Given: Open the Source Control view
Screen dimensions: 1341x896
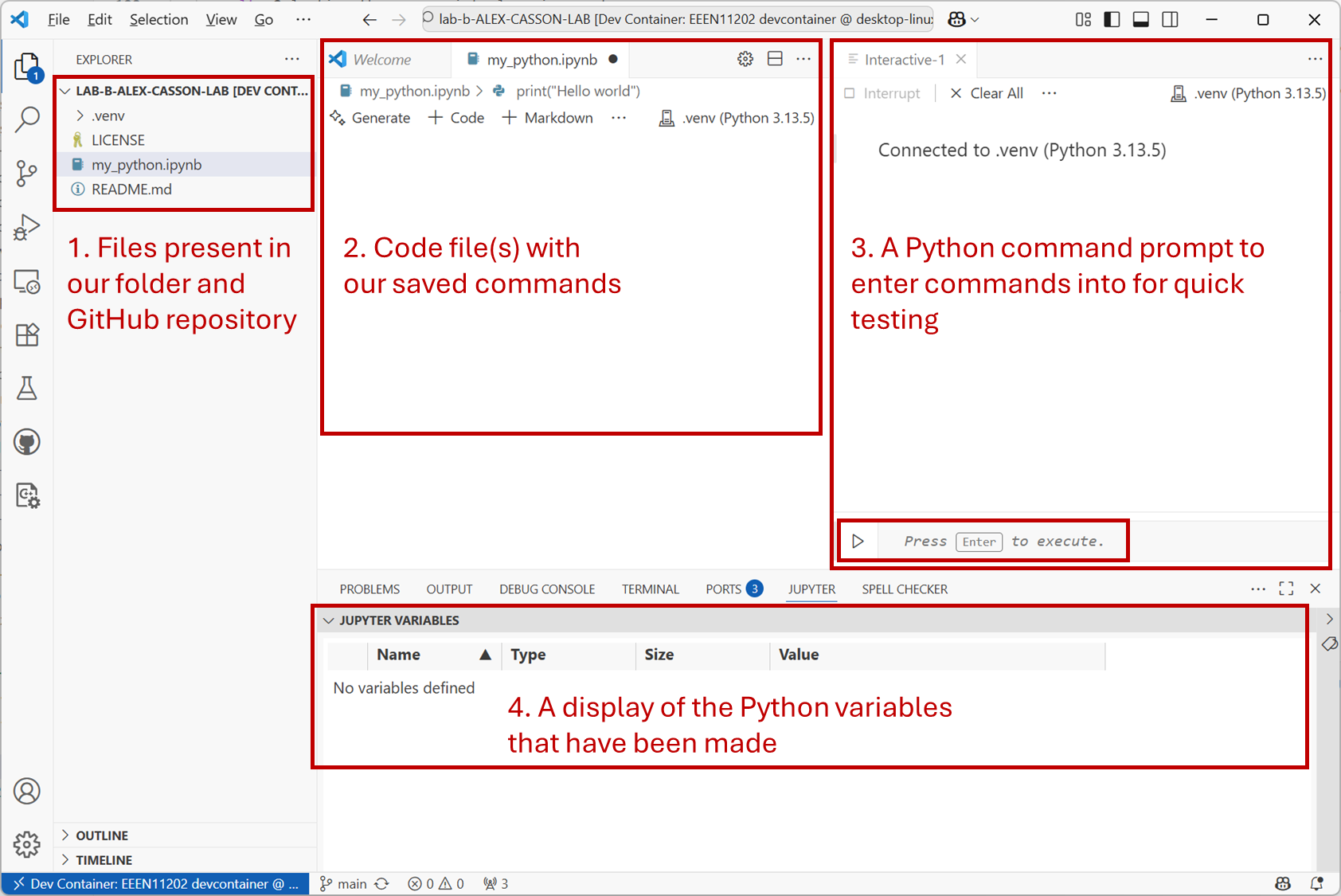Looking at the screenshot, I should pyautogui.click(x=27, y=173).
